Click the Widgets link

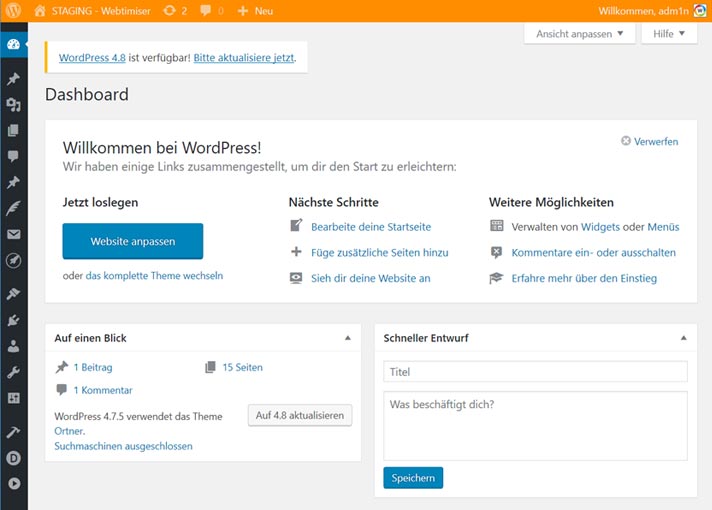tap(600, 227)
